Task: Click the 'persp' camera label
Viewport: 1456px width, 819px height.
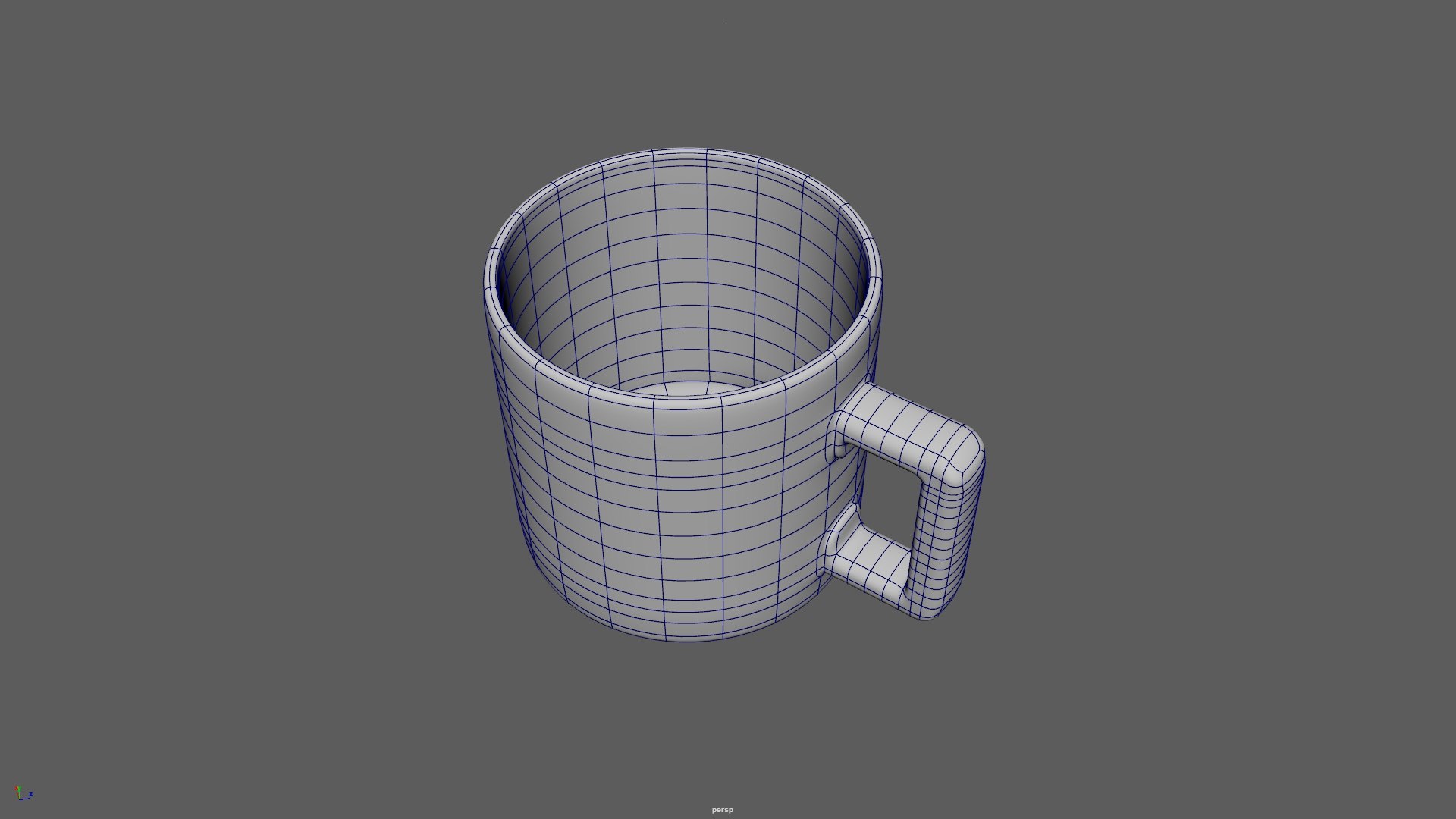Action: pos(722,810)
